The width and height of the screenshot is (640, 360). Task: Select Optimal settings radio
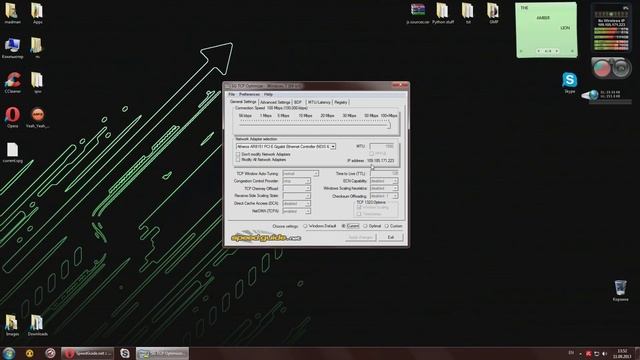[x=365, y=226]
